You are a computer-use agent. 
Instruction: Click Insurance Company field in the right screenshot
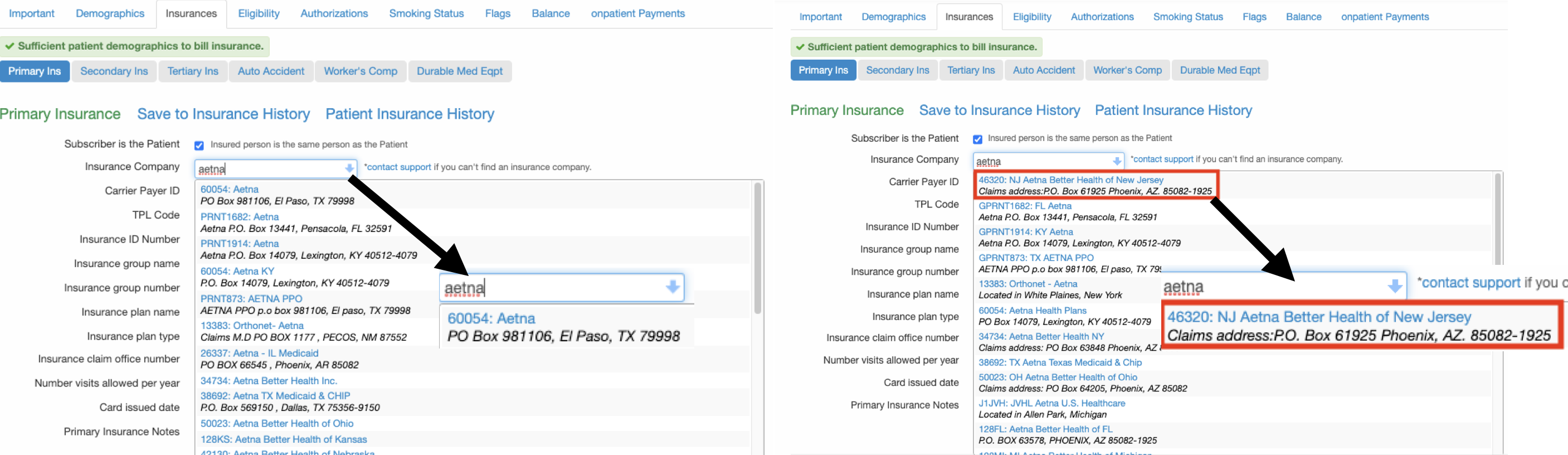click(1048, 161)
